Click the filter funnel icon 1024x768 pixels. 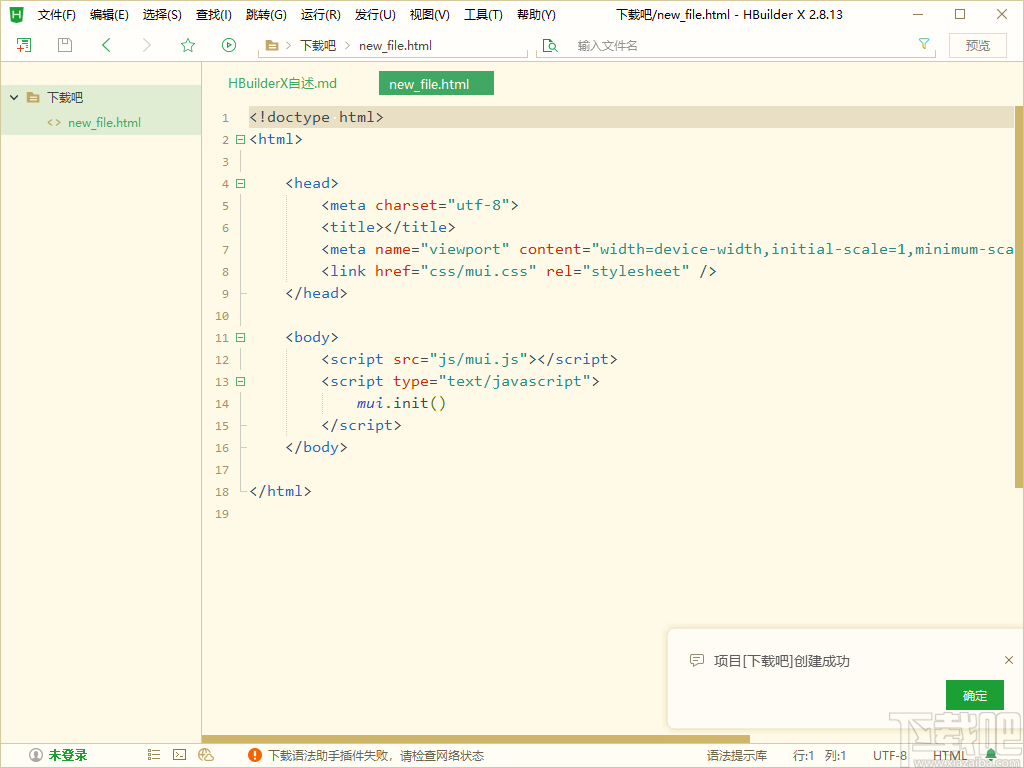[924, 45]
